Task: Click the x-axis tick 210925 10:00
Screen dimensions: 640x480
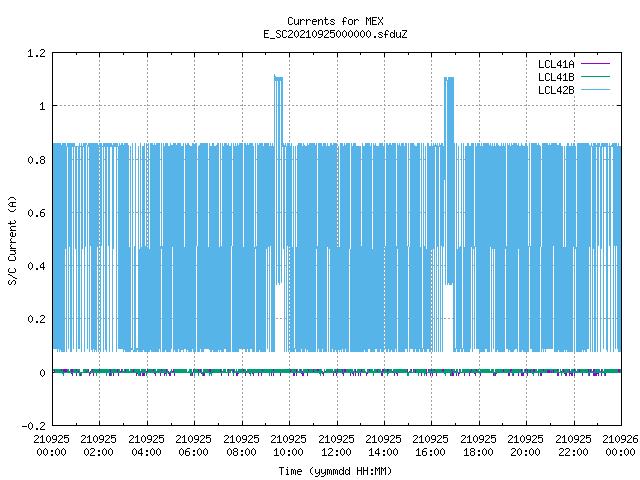Action: click(289, 445)
